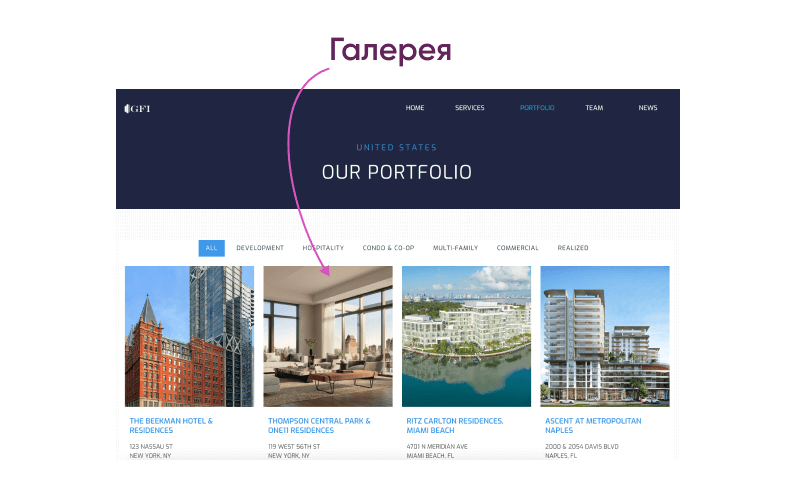Screen dimensions: 800x478
Task: Select the Portfolio navigation link
Action: click(x=537, y=108)
